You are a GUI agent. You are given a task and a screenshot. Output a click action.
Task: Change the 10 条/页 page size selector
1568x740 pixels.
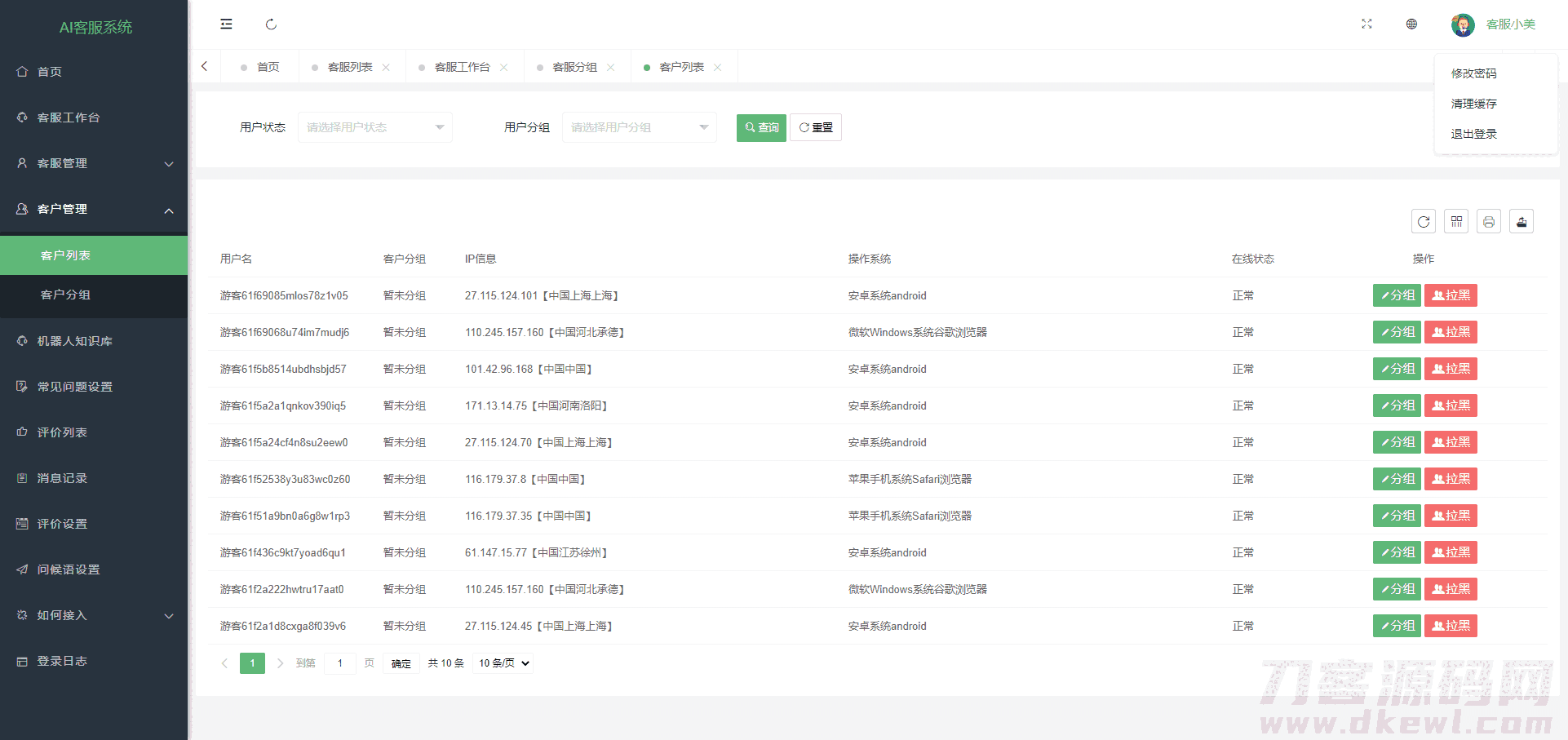pos(503,663)
